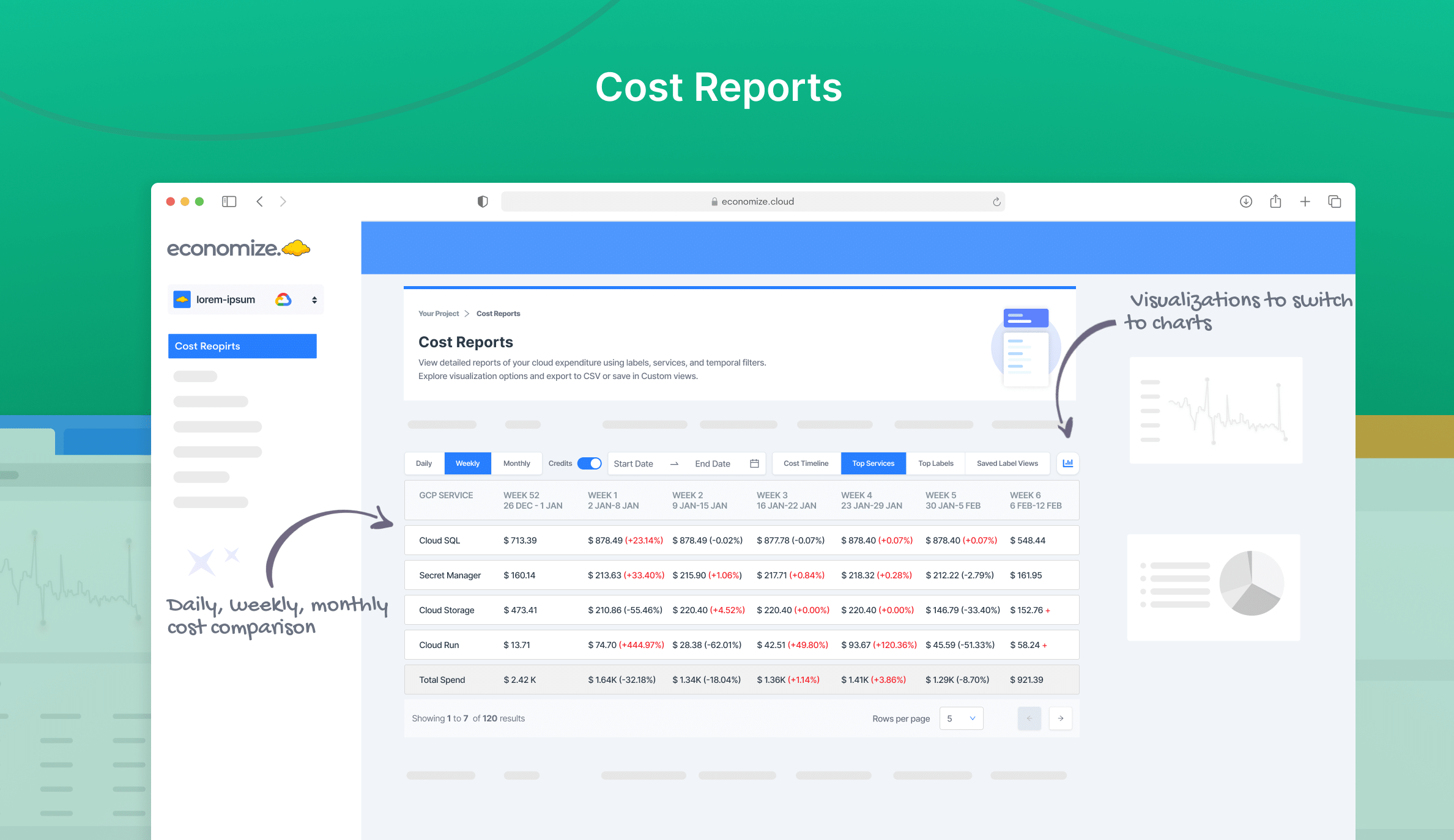Click the Your Project breadcrumb link
Screen dimensions: 1454x840
[x=439, y=314]
